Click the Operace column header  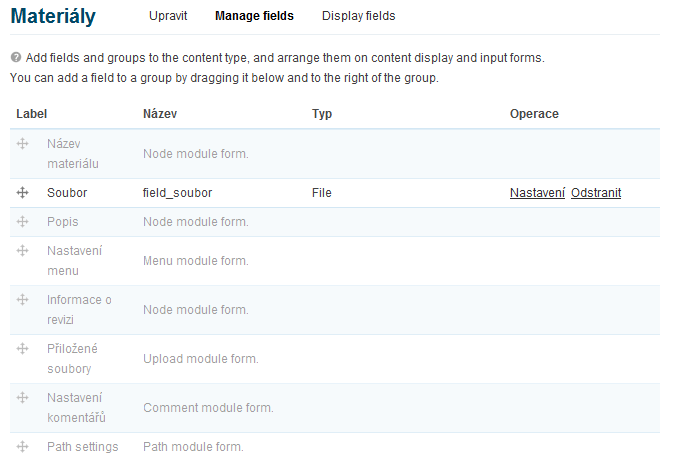(534, 114)
